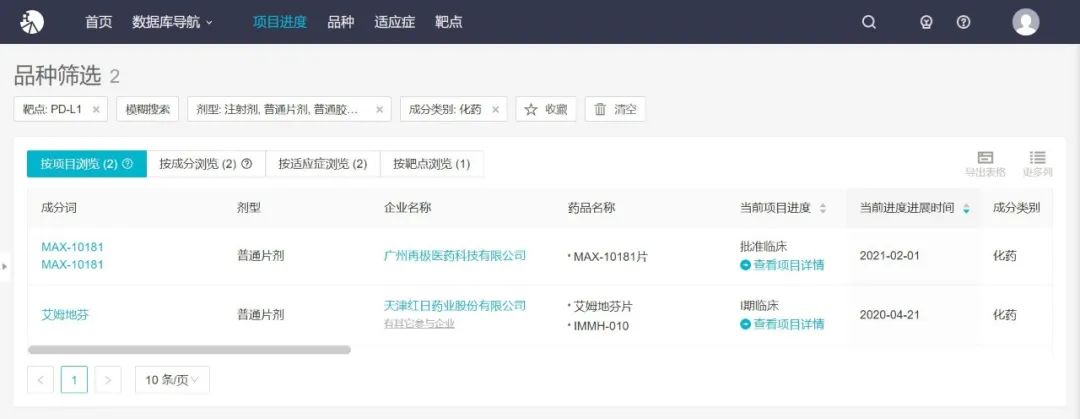Open 广州再极医药科技有限公司 company link
The width and height of the screenshot is (1080, 419).
(455, 256)
